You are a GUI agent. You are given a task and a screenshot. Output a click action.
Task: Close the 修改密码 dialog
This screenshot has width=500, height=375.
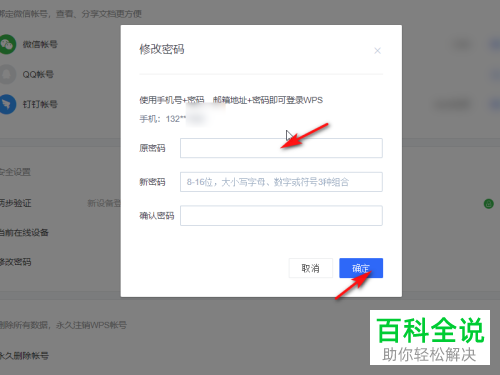tap(377, 51)
